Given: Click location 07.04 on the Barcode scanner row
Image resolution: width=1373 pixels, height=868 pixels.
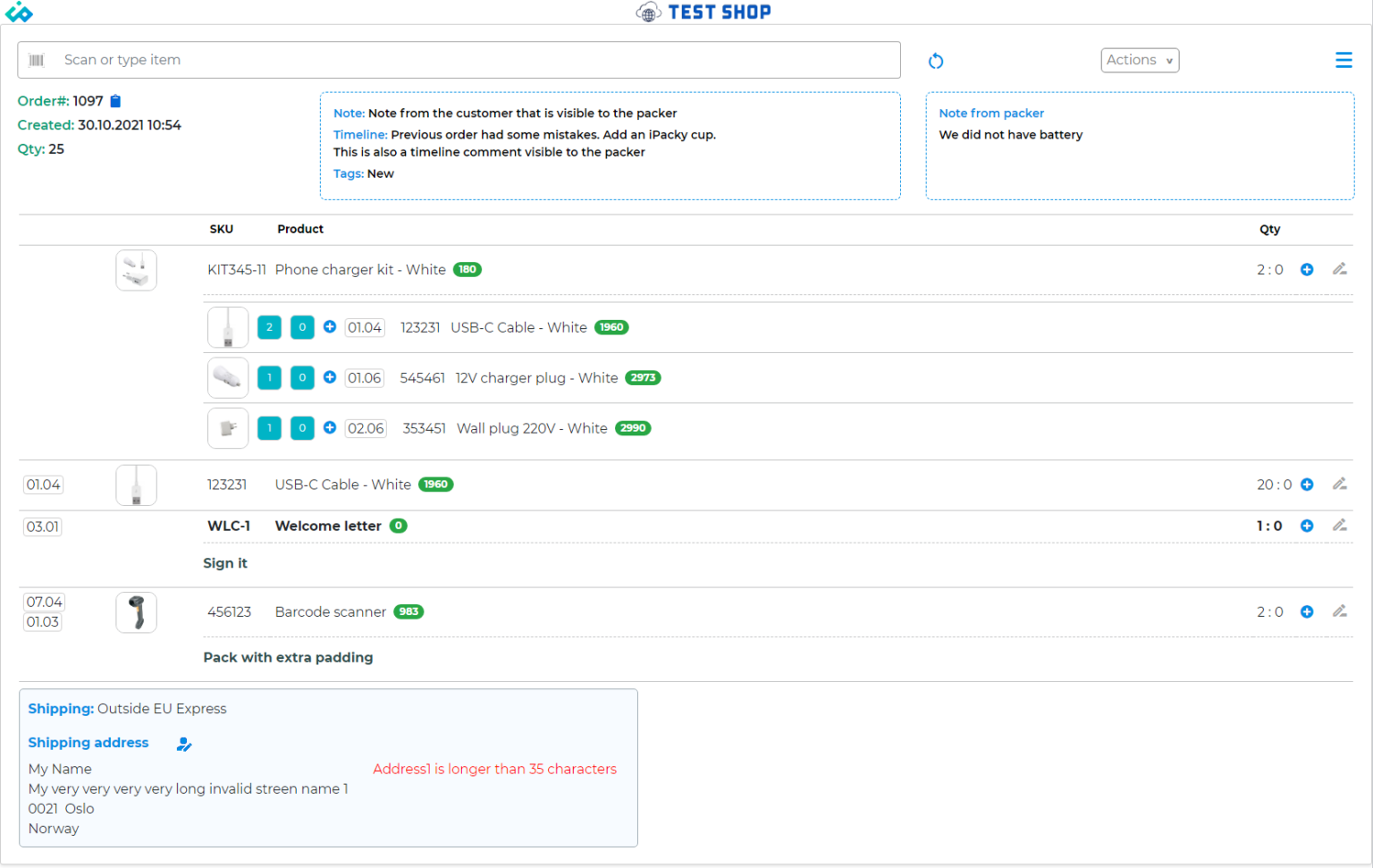Looking at the screenshot, I should pyautogui.click(x=44, y=602).
